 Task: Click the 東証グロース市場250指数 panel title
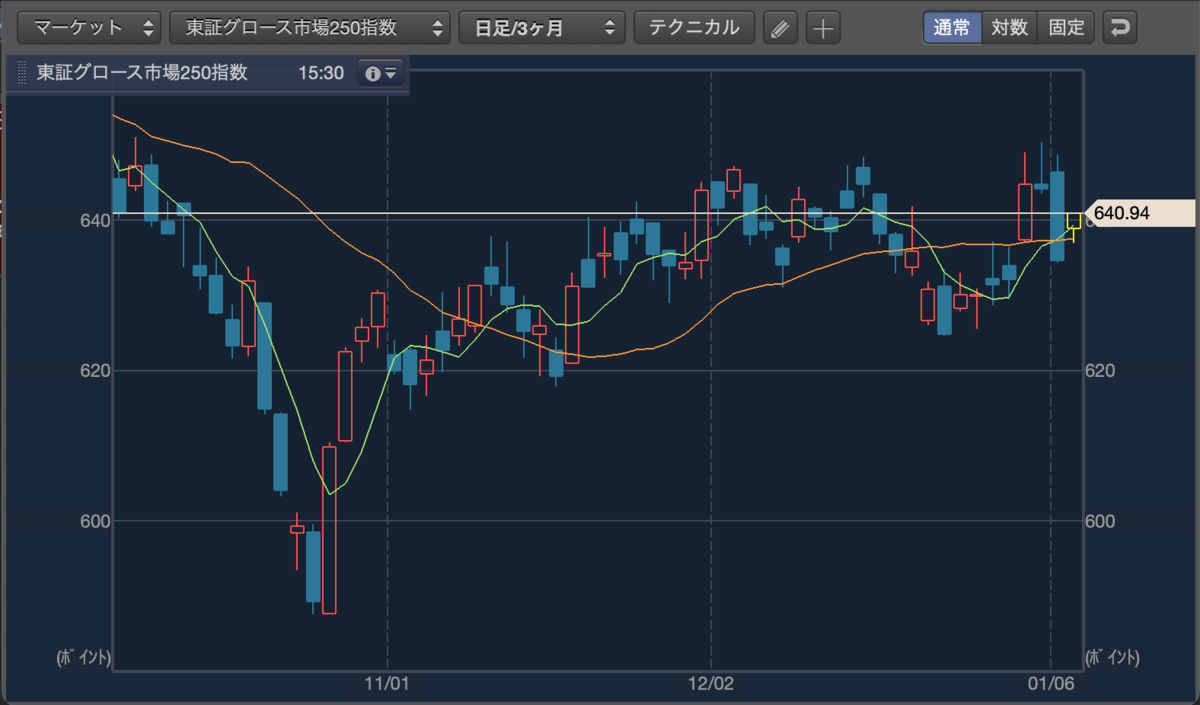[x=142, y=73]
